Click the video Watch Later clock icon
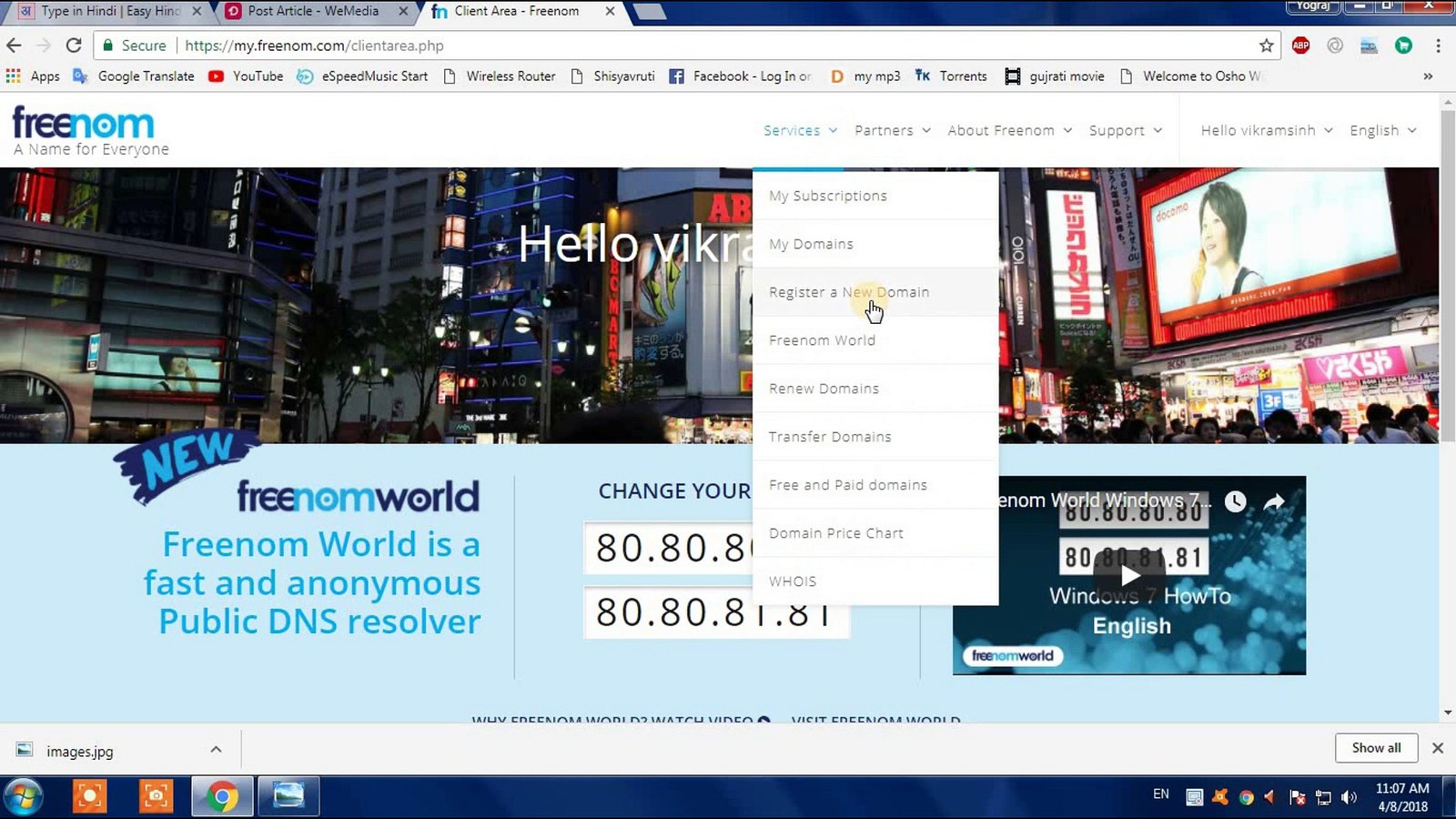This screenshot has height=819, width=1456. (1235, 501)
